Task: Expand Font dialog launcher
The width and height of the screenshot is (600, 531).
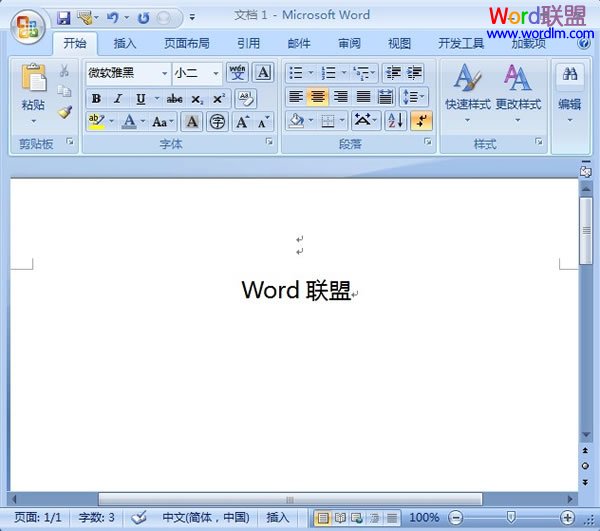Action: pos(269,142)
